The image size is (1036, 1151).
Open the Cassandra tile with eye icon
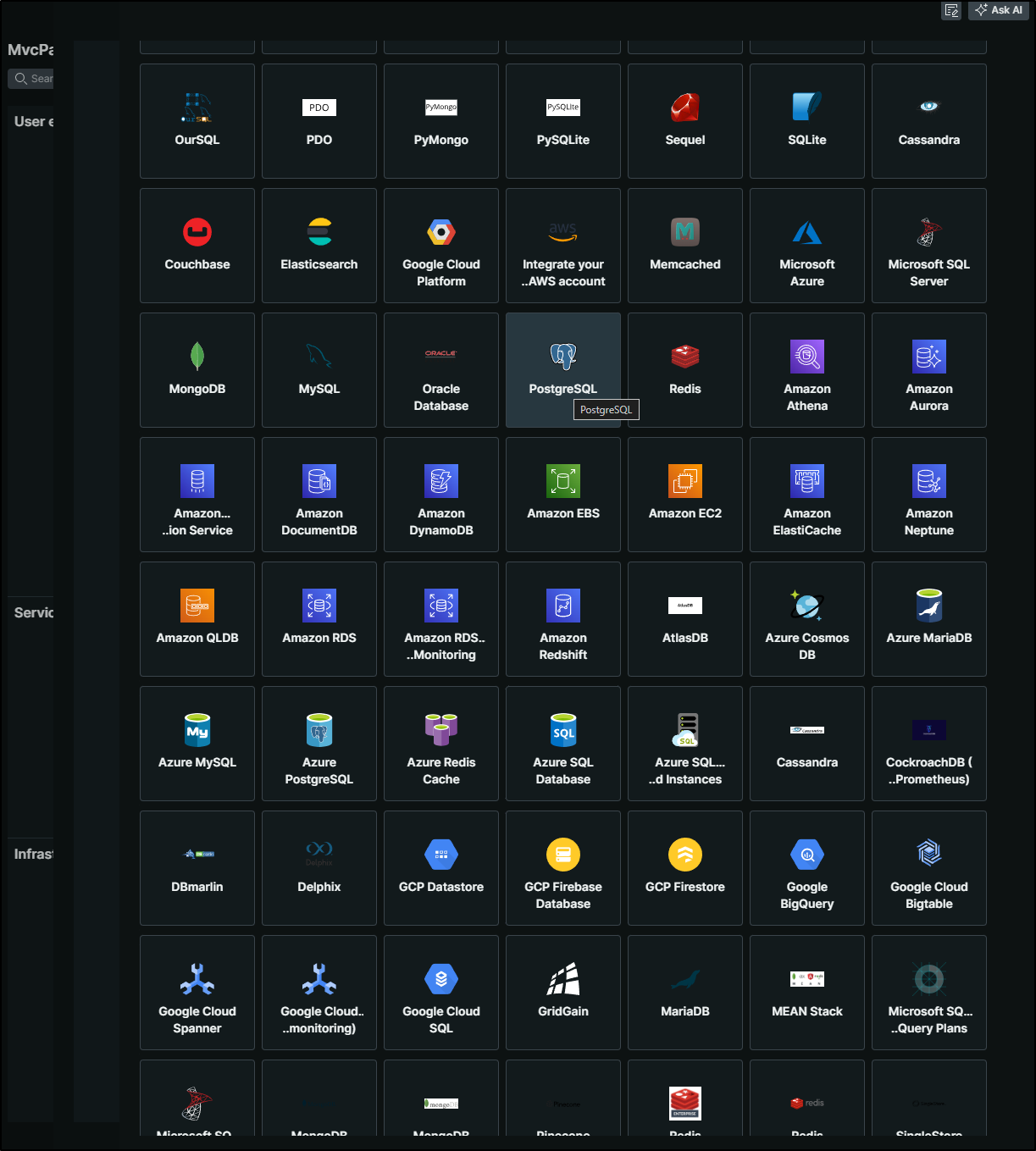pyautogui.click(x=929, y=121)
